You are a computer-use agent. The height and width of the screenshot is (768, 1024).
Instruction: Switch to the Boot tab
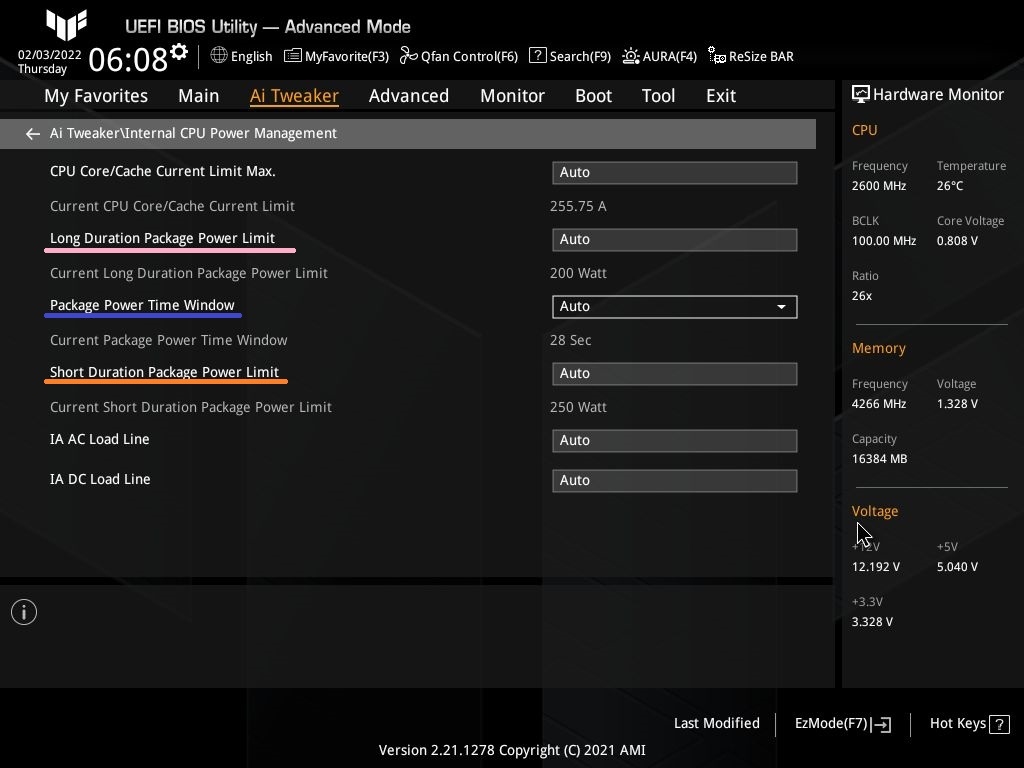594,96
